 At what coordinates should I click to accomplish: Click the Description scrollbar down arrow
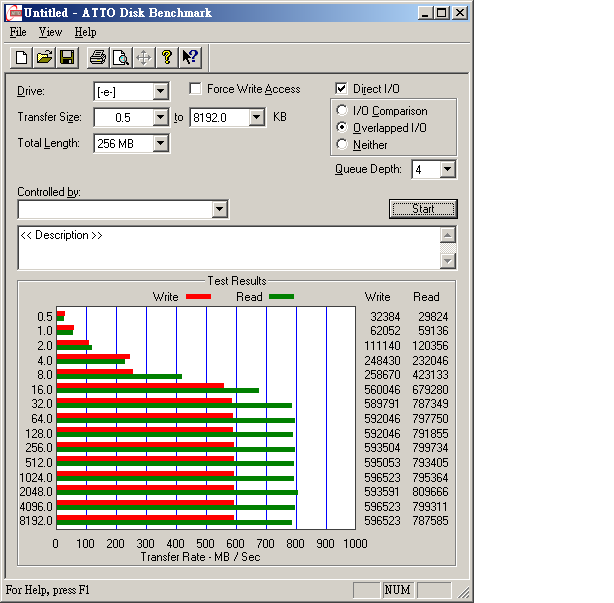click(x=448, y=261)
